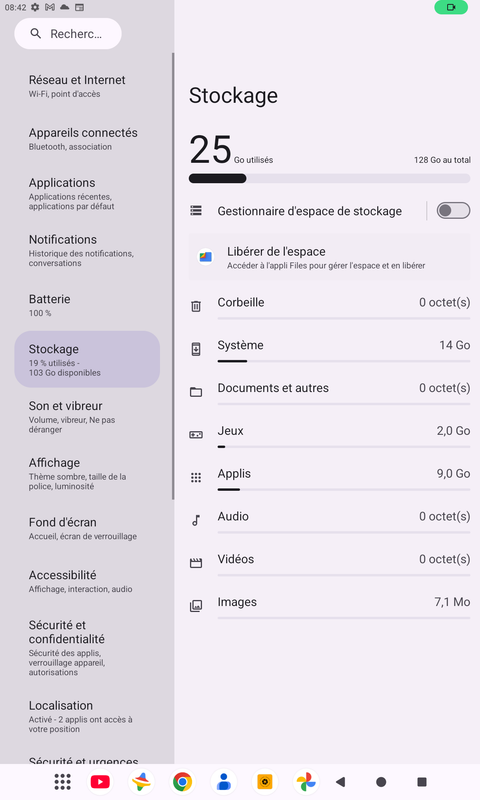The image size is (480, 800).
Task: Open the blue person app icon in taskbar
Action: pyautogui.click(x=223, y=782)
